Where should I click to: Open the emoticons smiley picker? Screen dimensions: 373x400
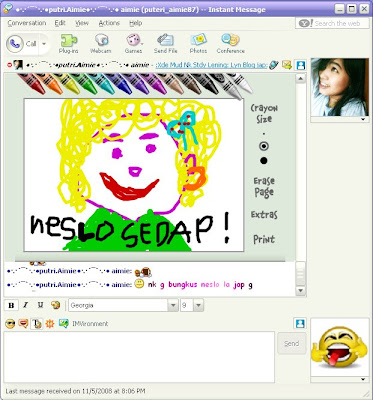(x=10, y=323)
